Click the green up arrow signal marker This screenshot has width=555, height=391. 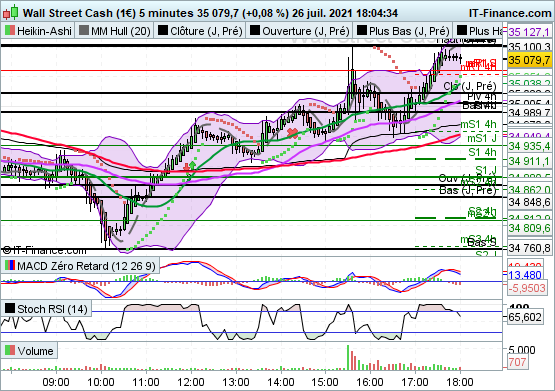point(193,165)
